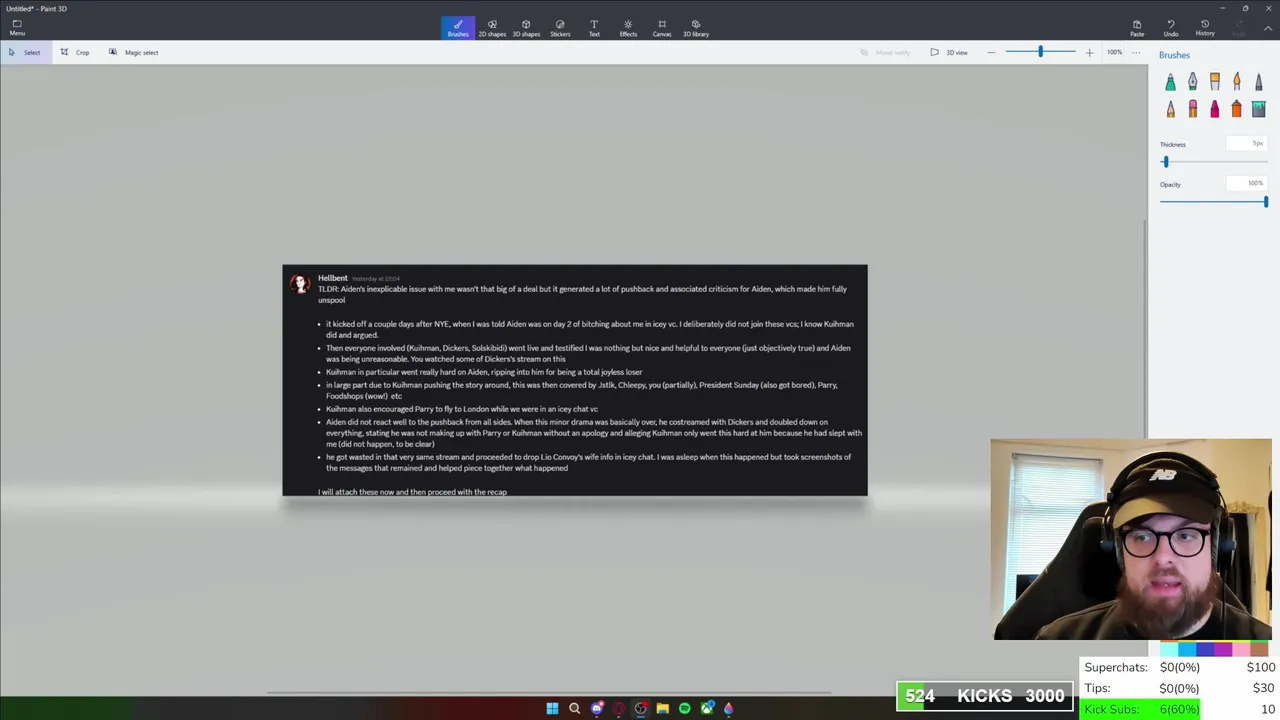Open File Explorer from the taskbar
Image resolution: width=1280 pixels, height=720 pixels.
click(x=662, y=708)
